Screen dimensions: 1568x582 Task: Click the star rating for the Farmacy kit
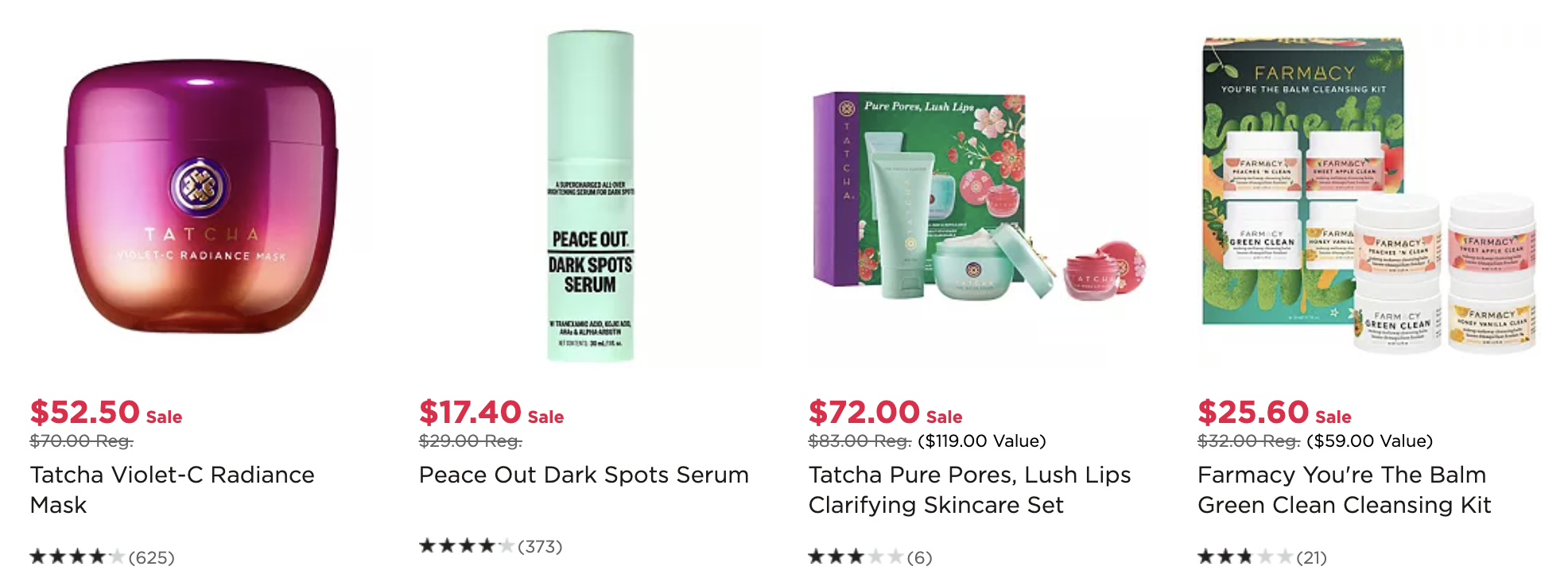tap(1245, 557)
